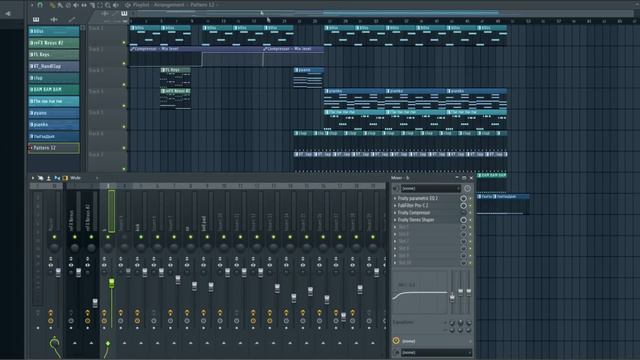The image size is (640, 360).
Task: Select BAM BAM BAM pattern in picker
Action: 54,89
